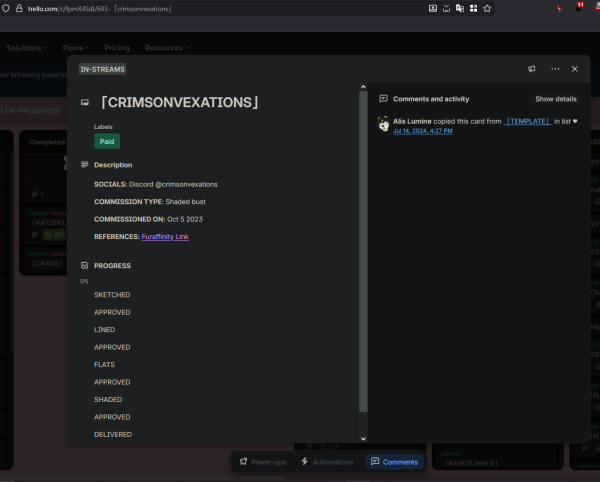Click the Comments and activity speech-bubble icon
The height and width of the screenshot is (482, 600).
click(384, 99)
